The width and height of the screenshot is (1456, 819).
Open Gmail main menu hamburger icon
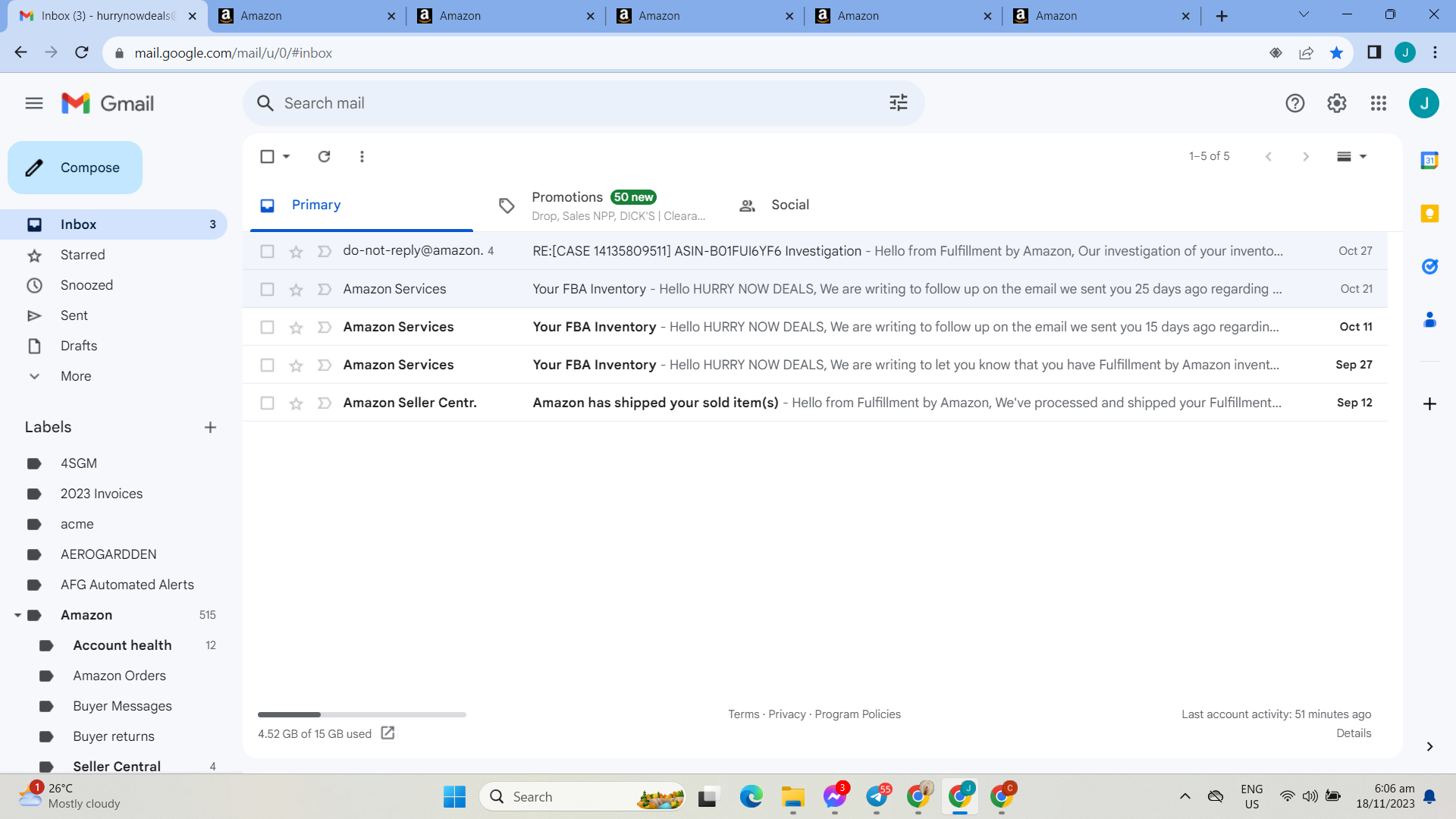coord(34,103)
